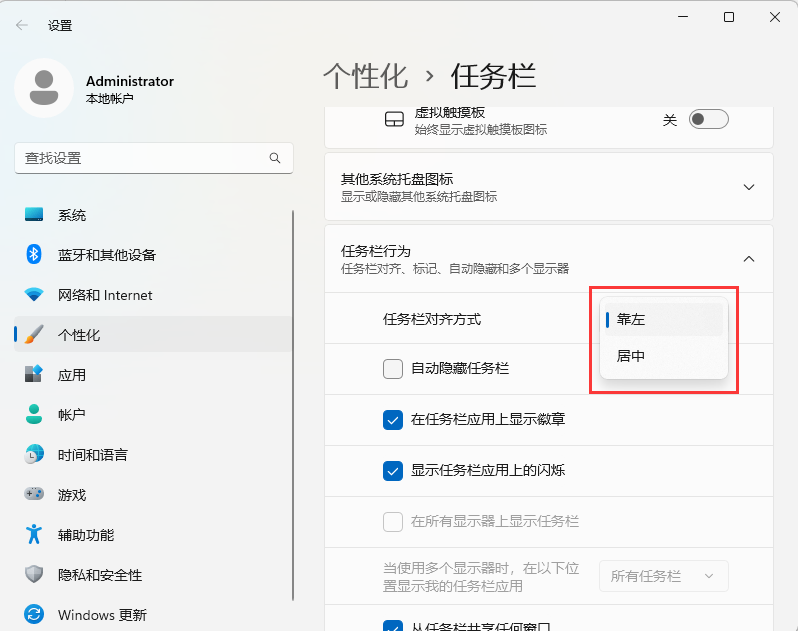Screen dimensions: 798x631
Task: Open the 所有任务栏 dropdown
Action: [x=664, y=576]
